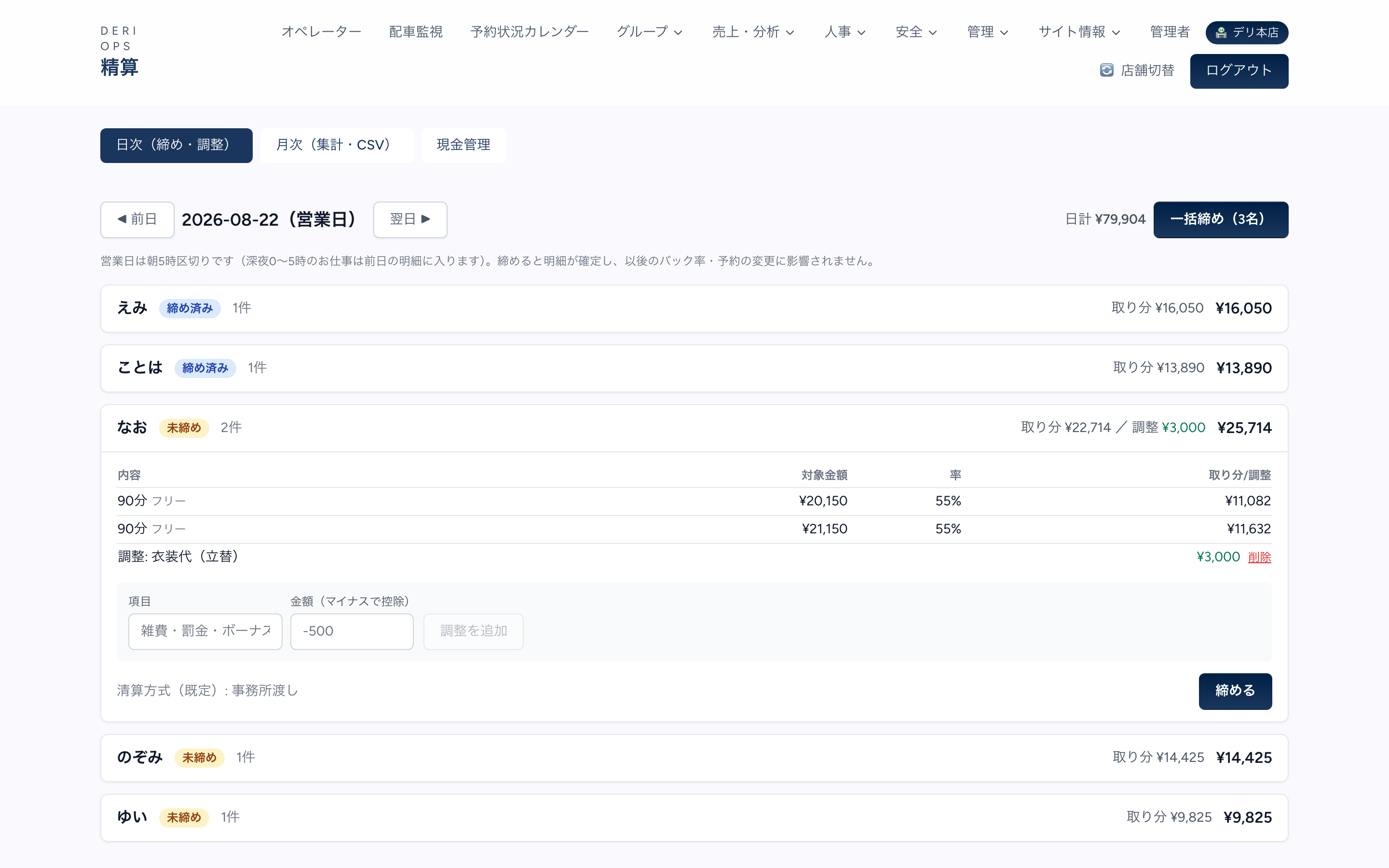The width and height of the screenshot is (1389, 868).
Task: Click the ¥11,632 share cell
Action: (1249, 529)
